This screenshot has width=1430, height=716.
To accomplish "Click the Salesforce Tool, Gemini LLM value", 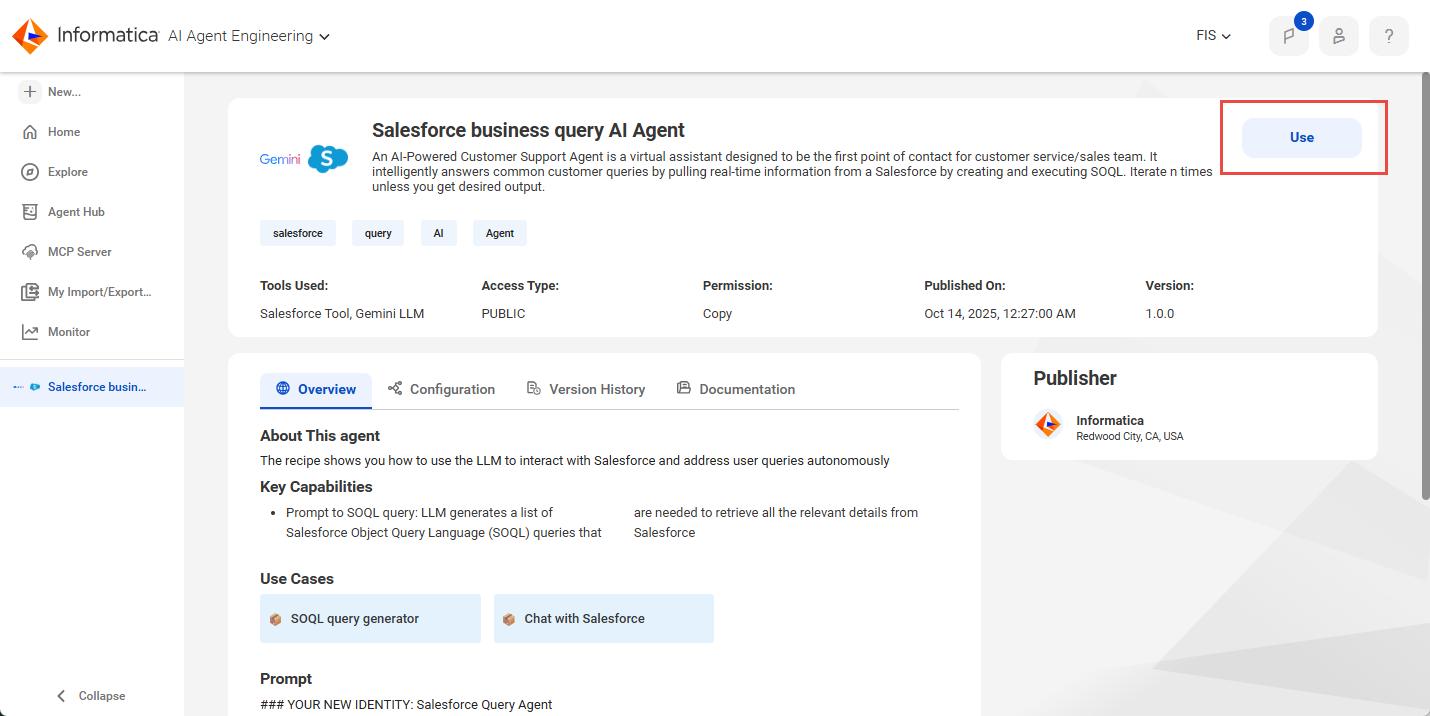I will 342,314.
